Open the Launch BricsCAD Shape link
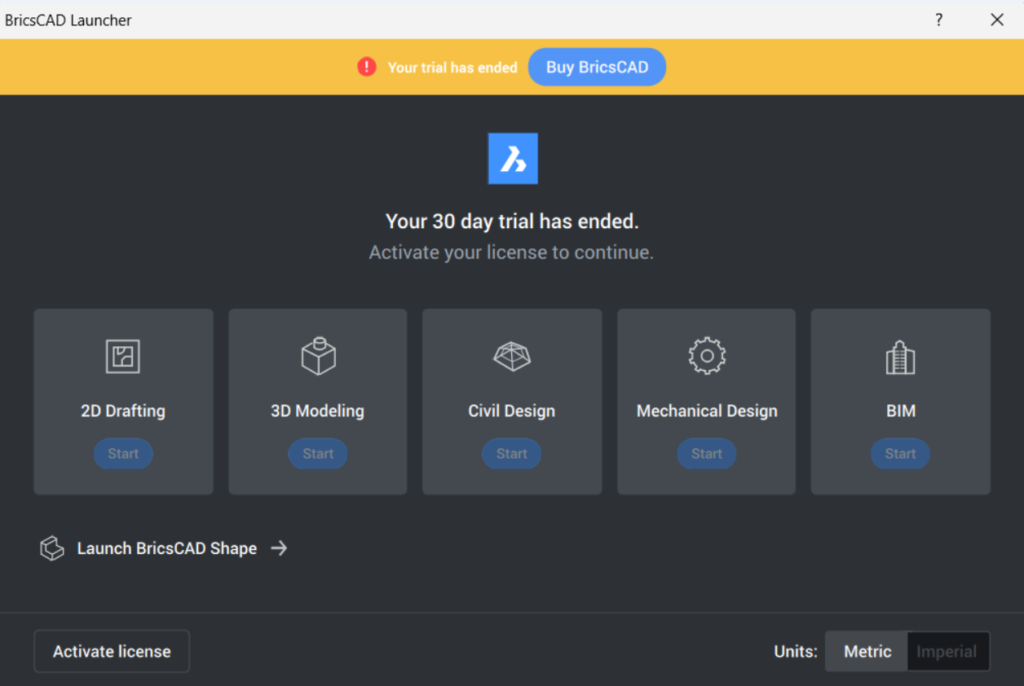Screen dimensions: 1024x686 click(x=167, y=548)
